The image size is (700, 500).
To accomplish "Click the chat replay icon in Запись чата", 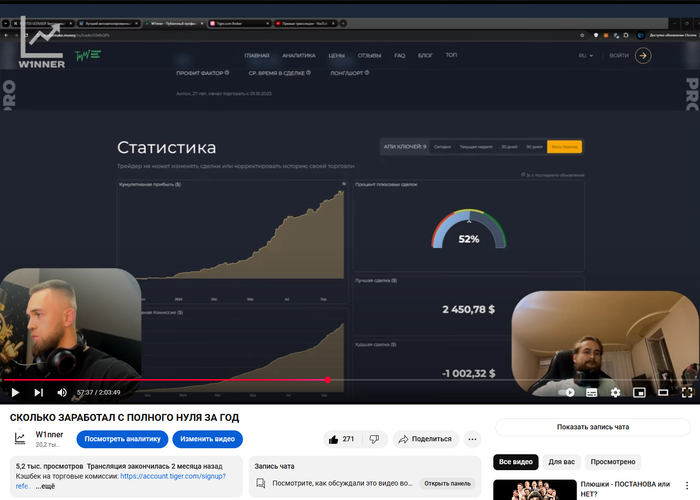I will 261,483.
